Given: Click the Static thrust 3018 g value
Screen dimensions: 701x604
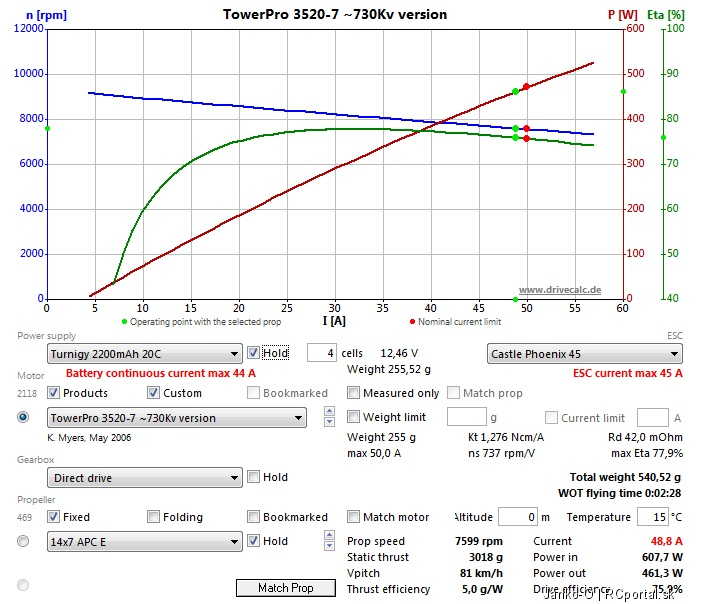Looking at the screenshot, I should point(486,557).
